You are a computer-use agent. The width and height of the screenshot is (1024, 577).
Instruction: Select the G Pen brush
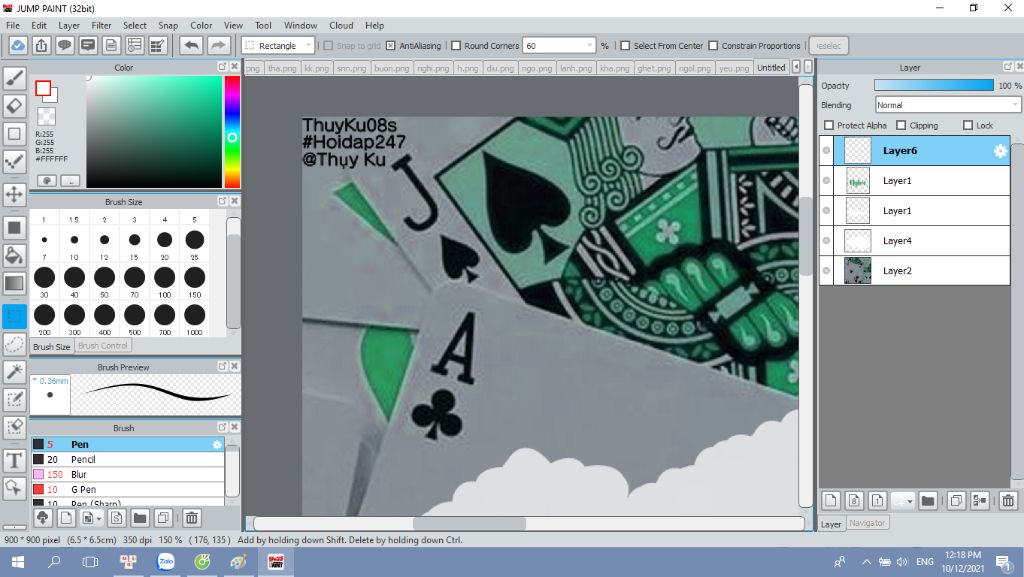[x=127, y=490]
